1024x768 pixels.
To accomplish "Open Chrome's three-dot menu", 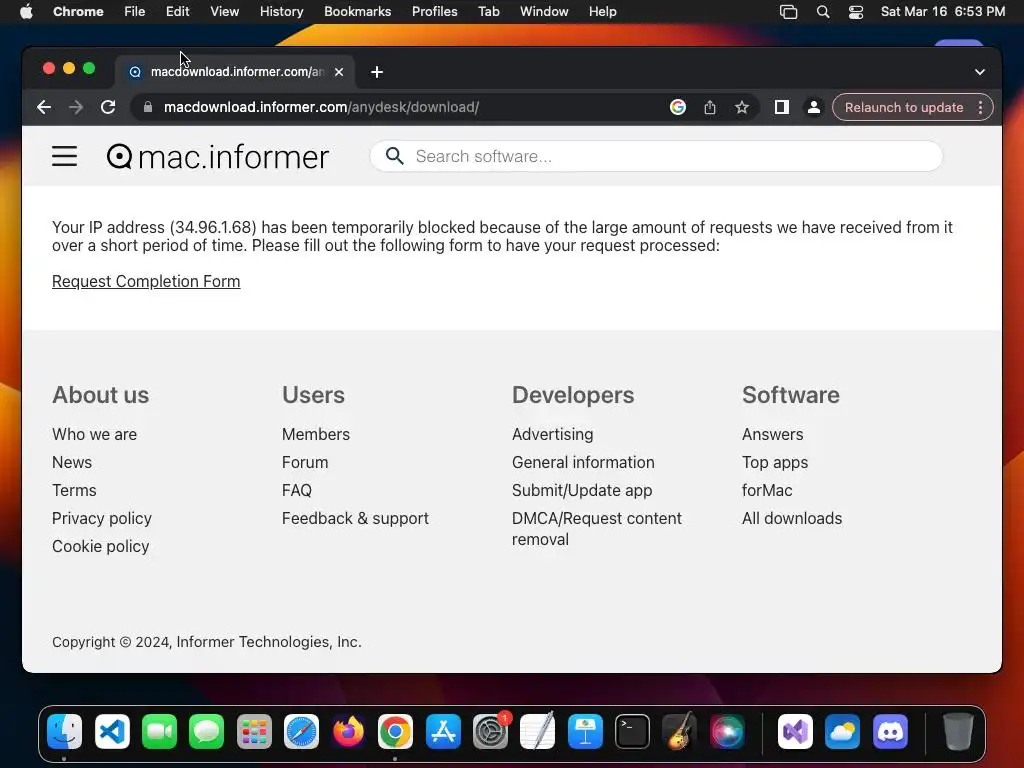I will [x=980, y=107].
